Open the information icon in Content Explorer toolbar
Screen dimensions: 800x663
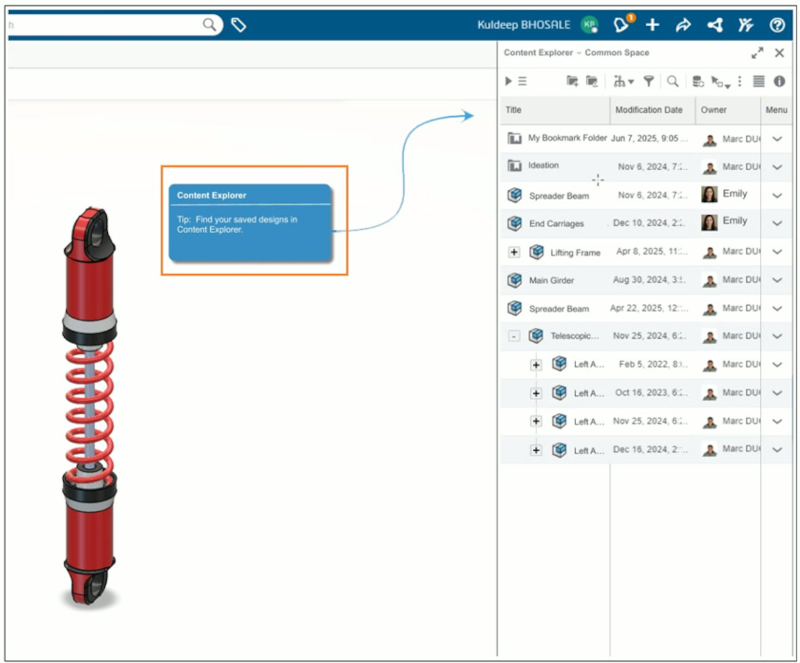pos(780,82)
